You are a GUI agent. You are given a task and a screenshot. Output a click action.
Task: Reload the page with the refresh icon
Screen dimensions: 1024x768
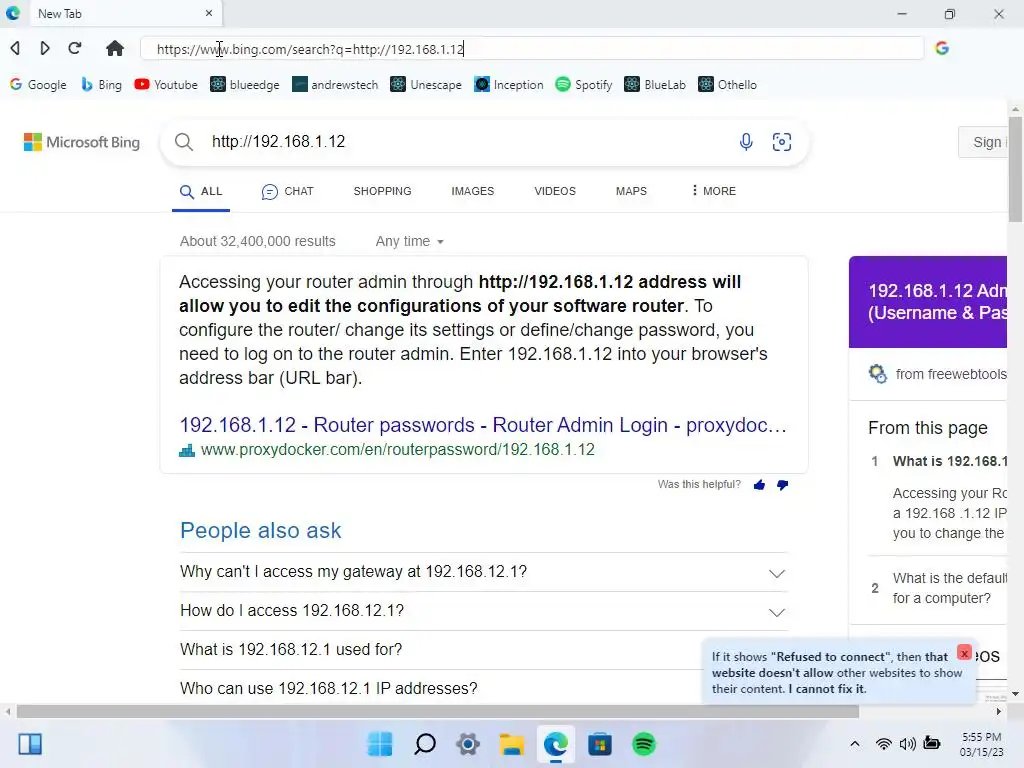coord(75,48)
